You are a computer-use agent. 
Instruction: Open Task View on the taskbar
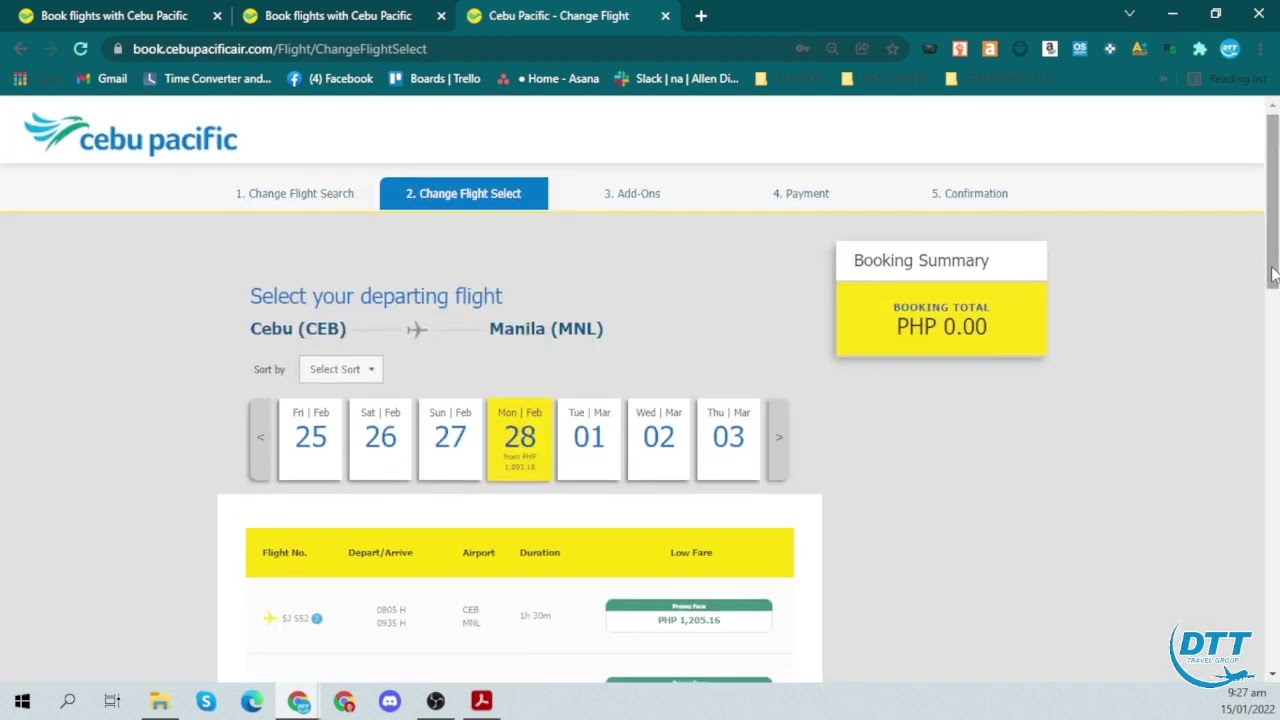(x=112, y=701)
